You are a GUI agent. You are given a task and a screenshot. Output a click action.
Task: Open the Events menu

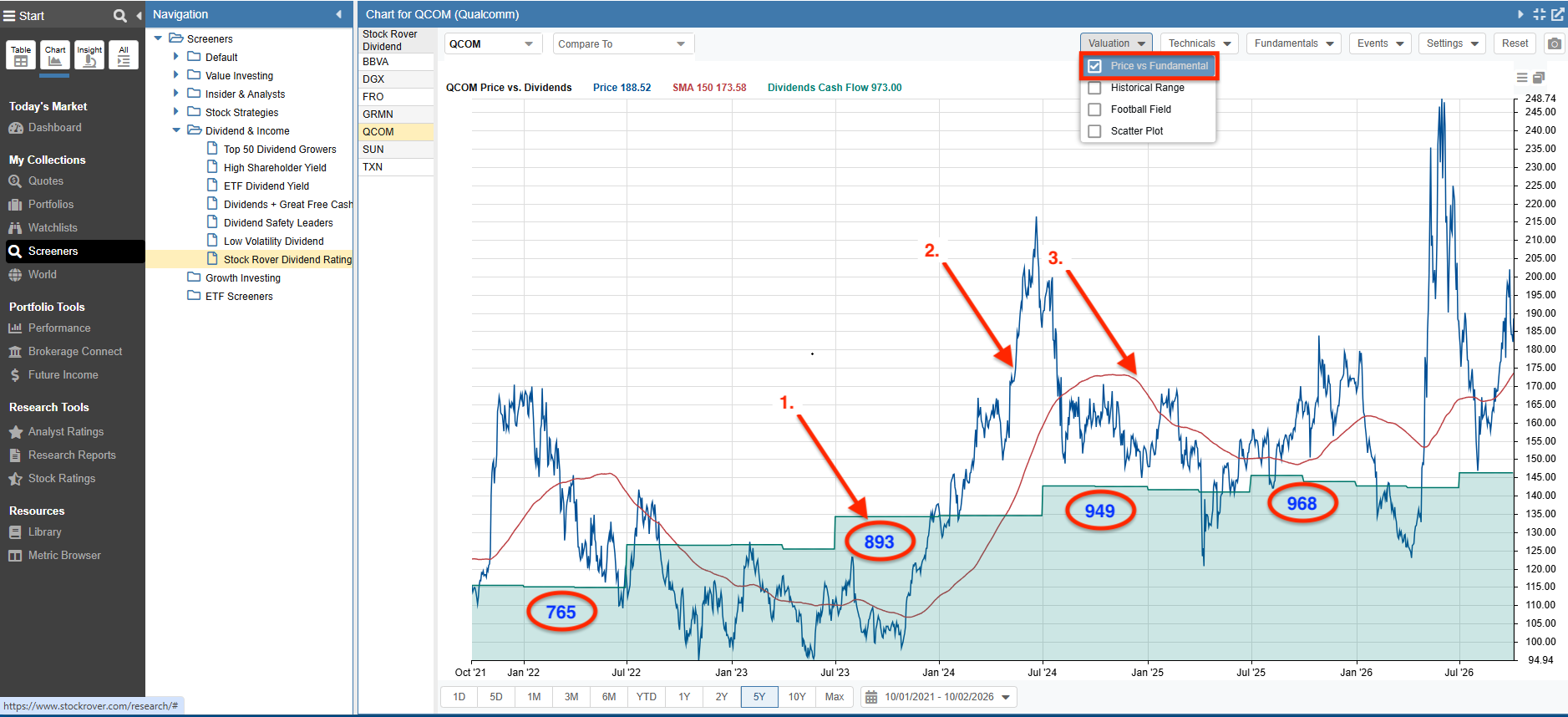coord(1380,43)
